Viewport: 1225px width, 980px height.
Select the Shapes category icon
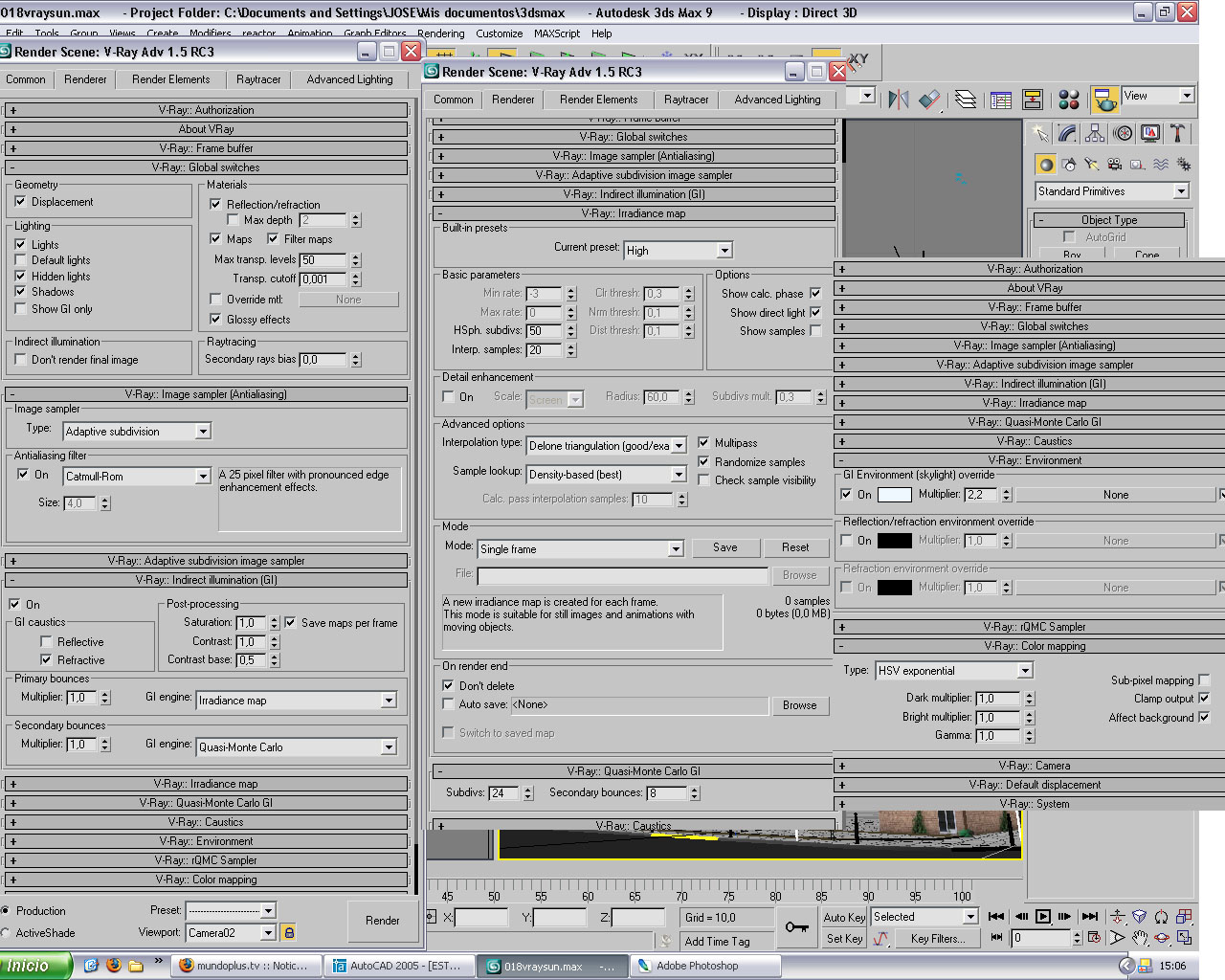(1069, 165)
